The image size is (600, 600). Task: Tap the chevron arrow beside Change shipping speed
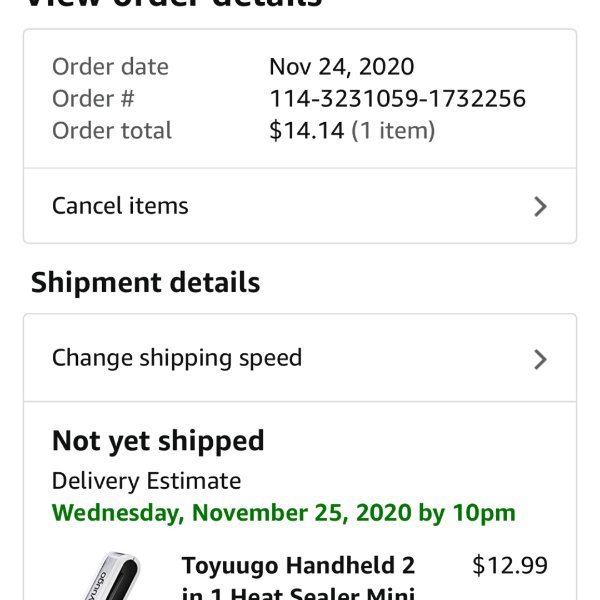540,360
